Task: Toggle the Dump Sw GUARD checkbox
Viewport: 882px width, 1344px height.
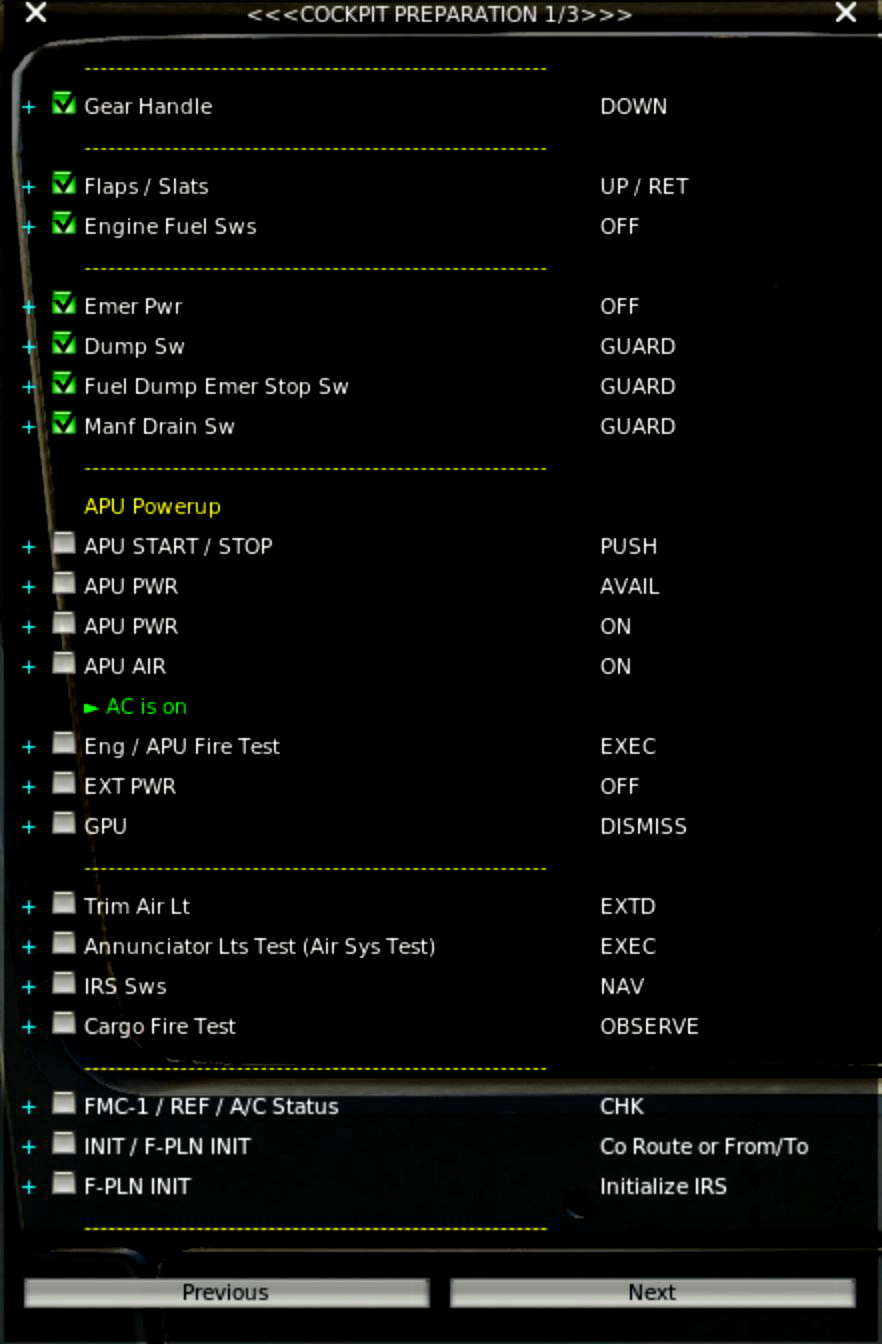Action: tap(63, 346)
